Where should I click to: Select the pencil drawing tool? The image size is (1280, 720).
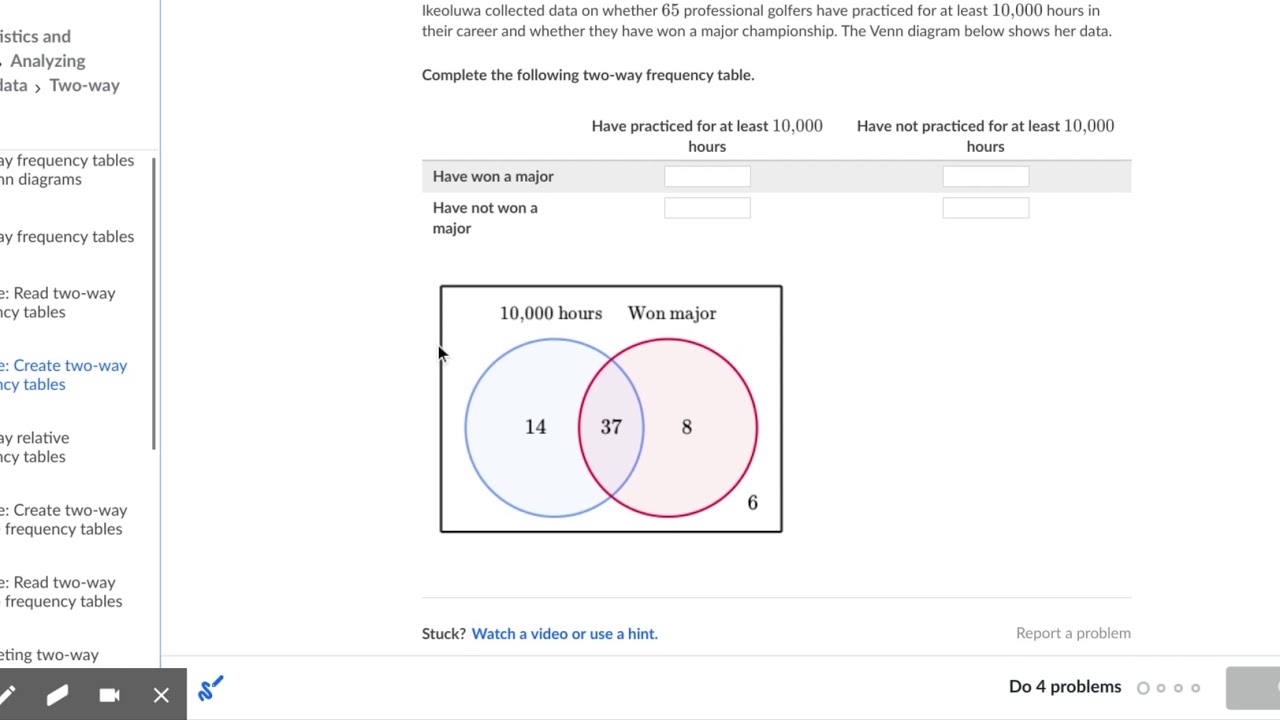(x=8, y=695)
